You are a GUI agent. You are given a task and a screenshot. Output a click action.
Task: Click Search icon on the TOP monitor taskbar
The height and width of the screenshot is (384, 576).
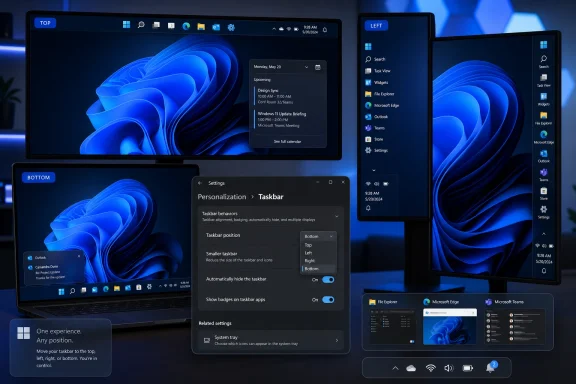pos(141,25)
